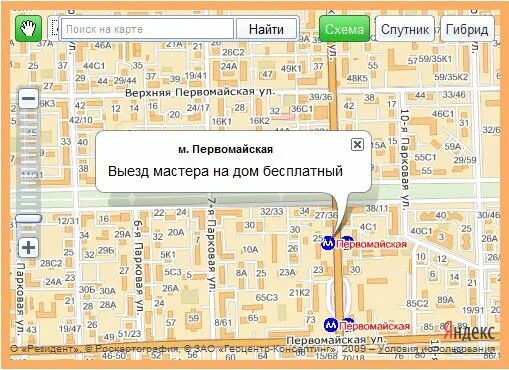Click building number 46С1

click(x=443, y=114)
